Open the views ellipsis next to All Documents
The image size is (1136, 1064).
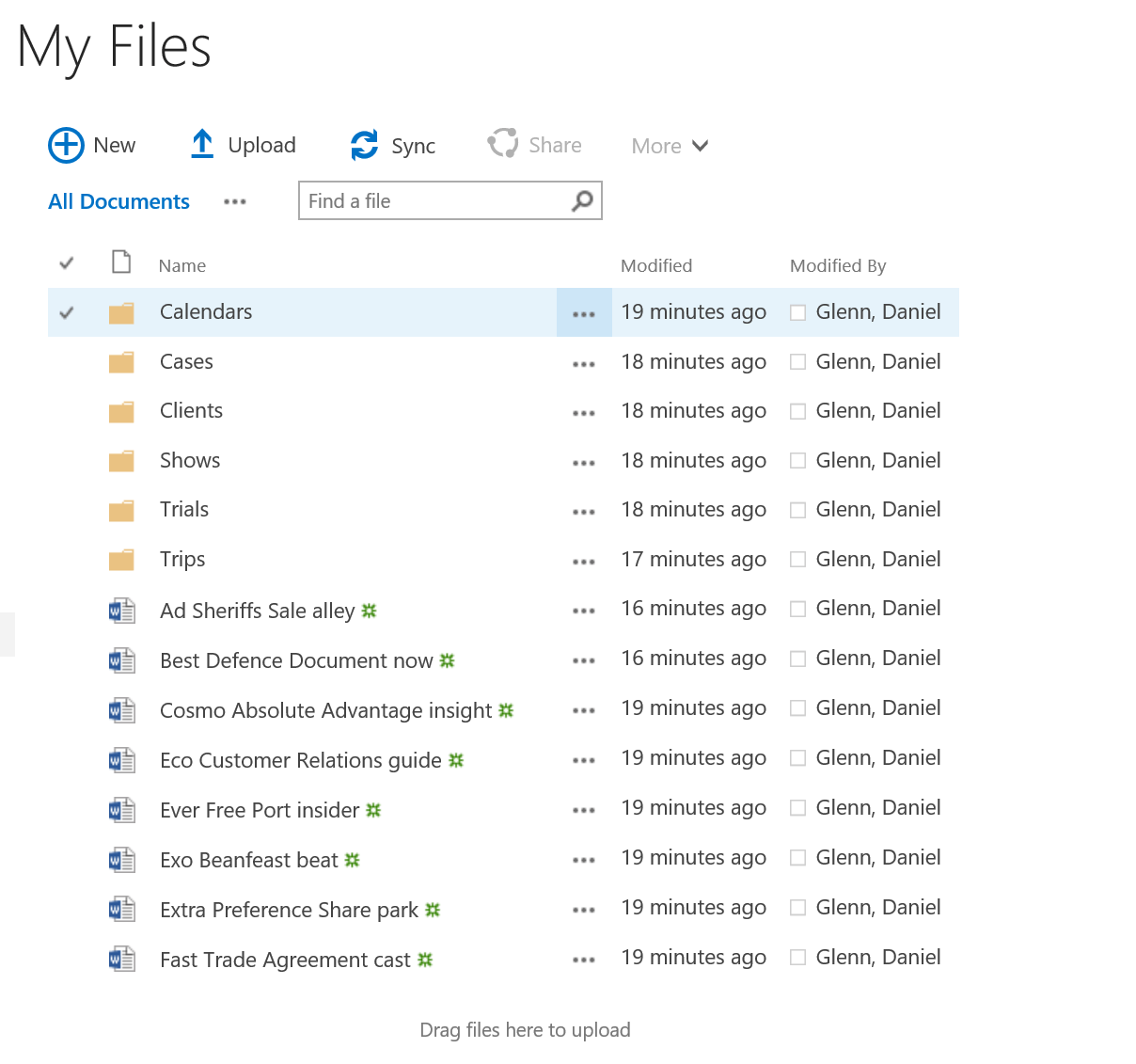(234, 201)
